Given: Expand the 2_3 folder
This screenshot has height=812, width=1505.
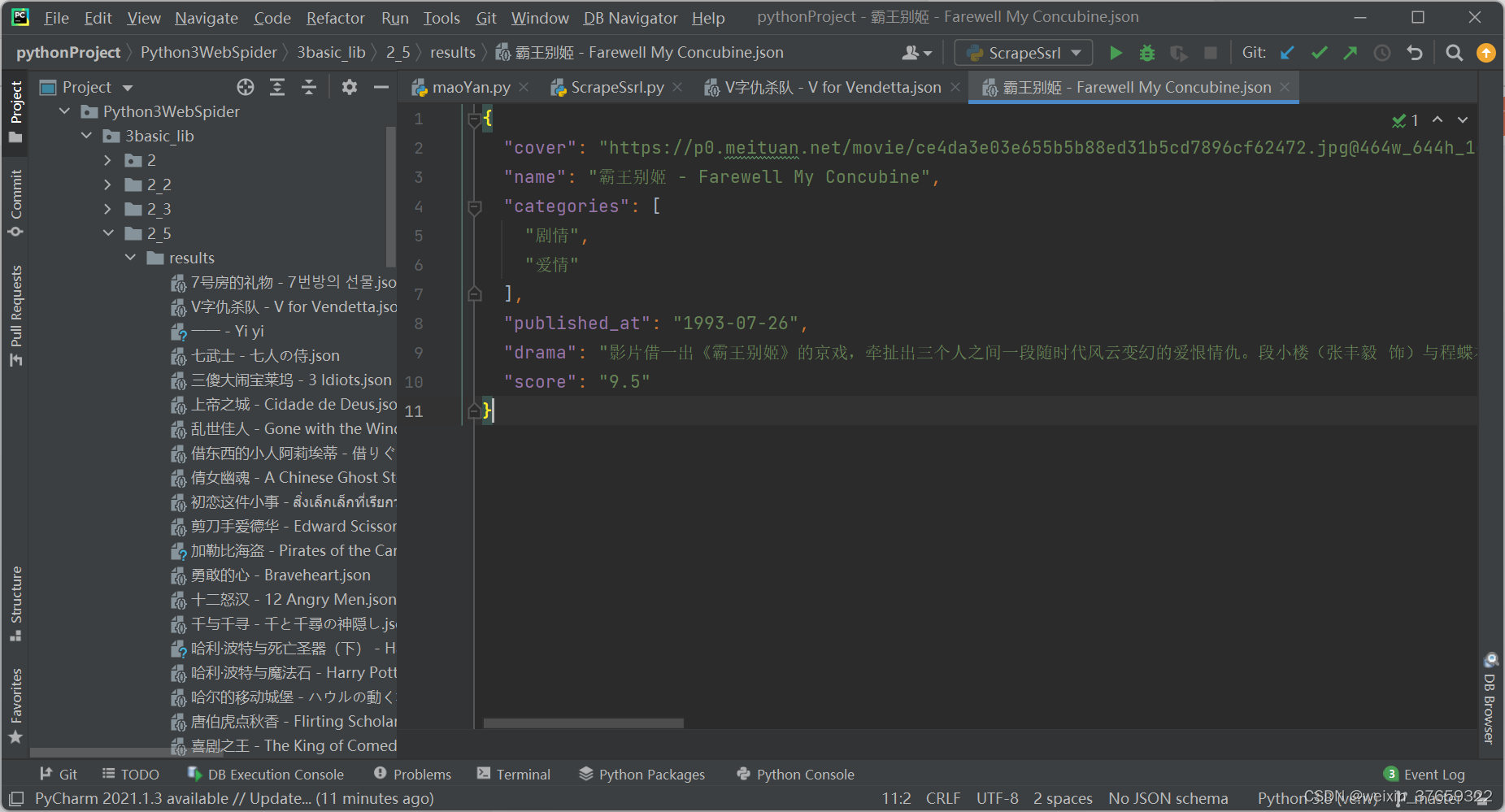Looking at the screenshot, I should pyautogui.click(x=108, y=209).
